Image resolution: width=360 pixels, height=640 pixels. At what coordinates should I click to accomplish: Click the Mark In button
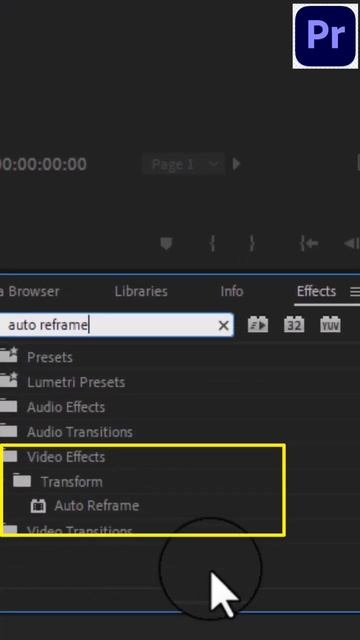coord(212,244)
